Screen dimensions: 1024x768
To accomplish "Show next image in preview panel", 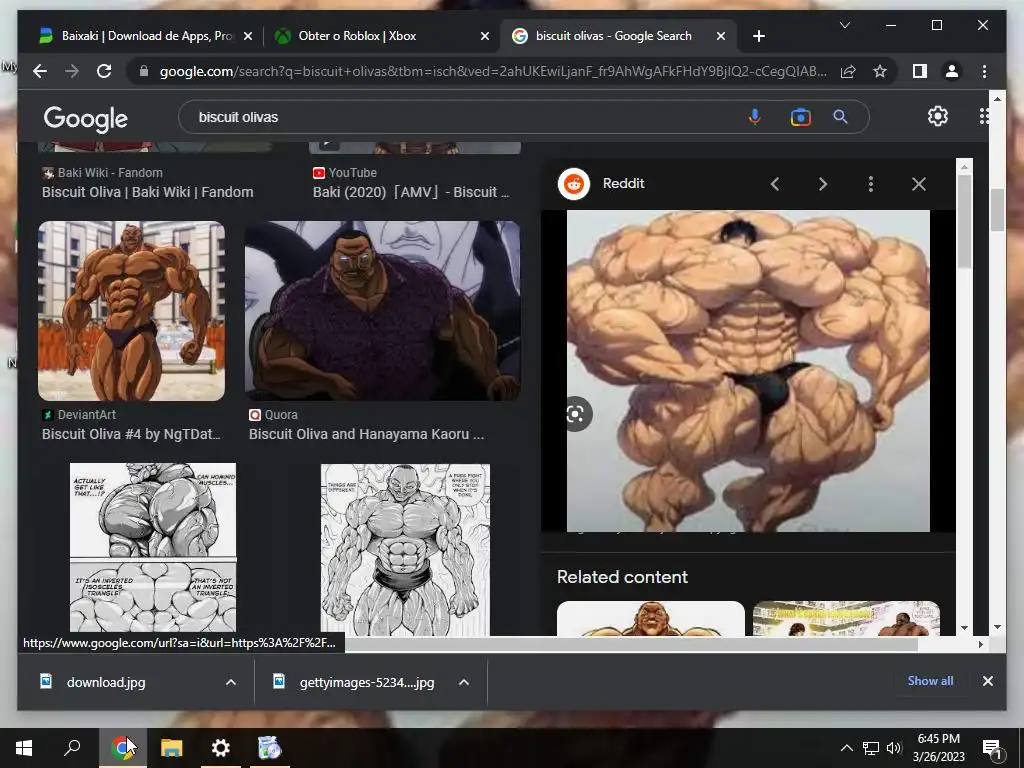I will pos(823,184).
